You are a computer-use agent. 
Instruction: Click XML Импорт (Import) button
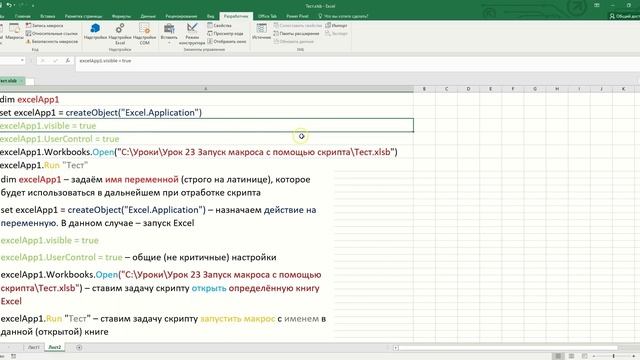click(336, 26)
